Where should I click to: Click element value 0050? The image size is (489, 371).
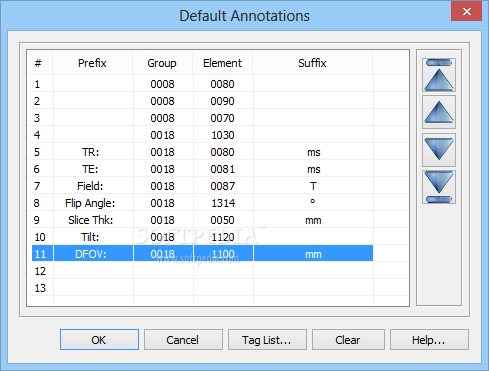click(x=223, y=220)
